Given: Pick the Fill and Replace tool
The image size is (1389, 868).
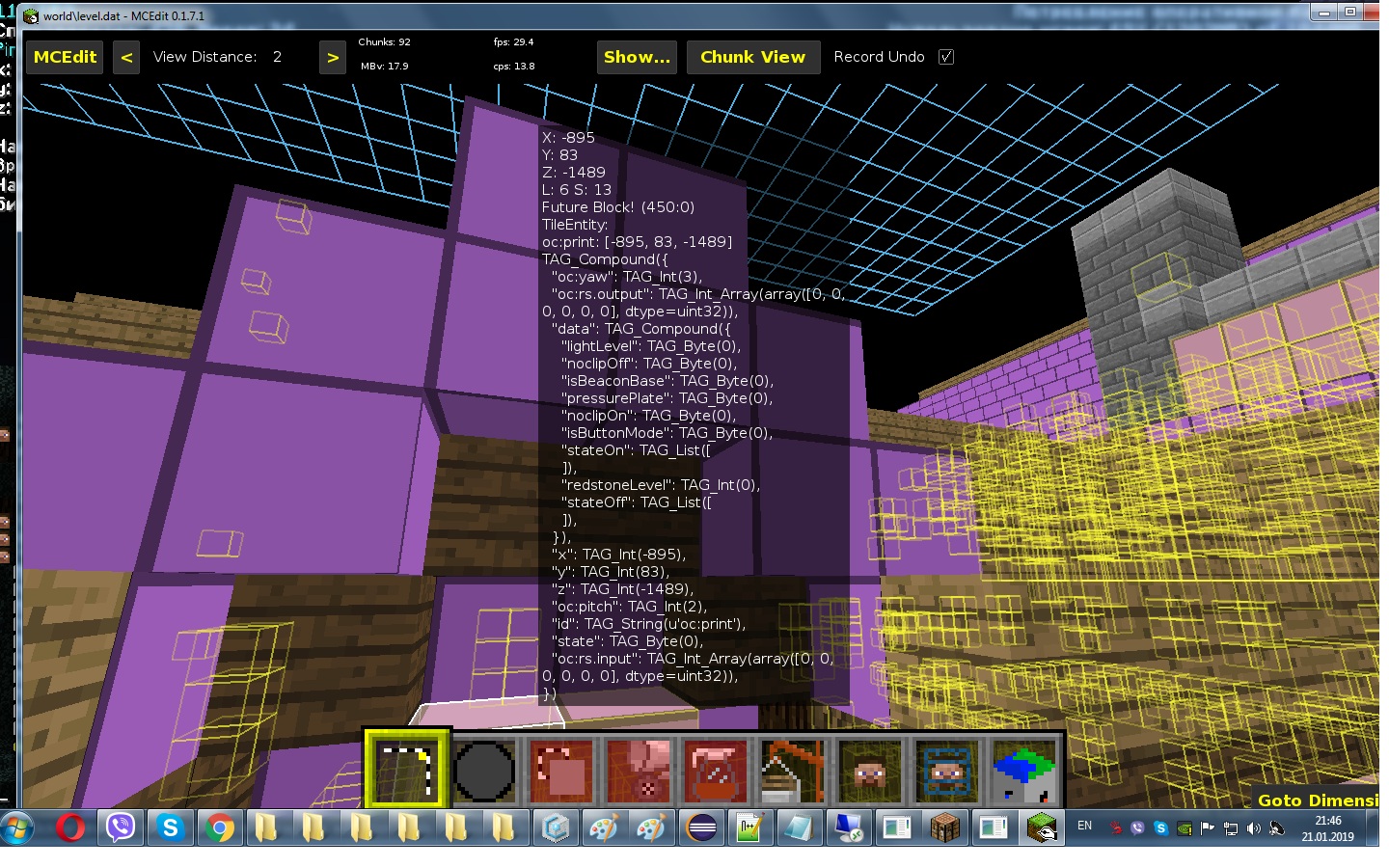Looking at the screenshot, I should click(639, 771).
